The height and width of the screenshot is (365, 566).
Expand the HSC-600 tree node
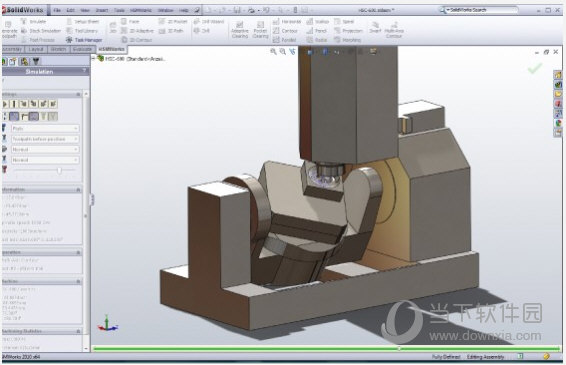(x=94, y=58)
